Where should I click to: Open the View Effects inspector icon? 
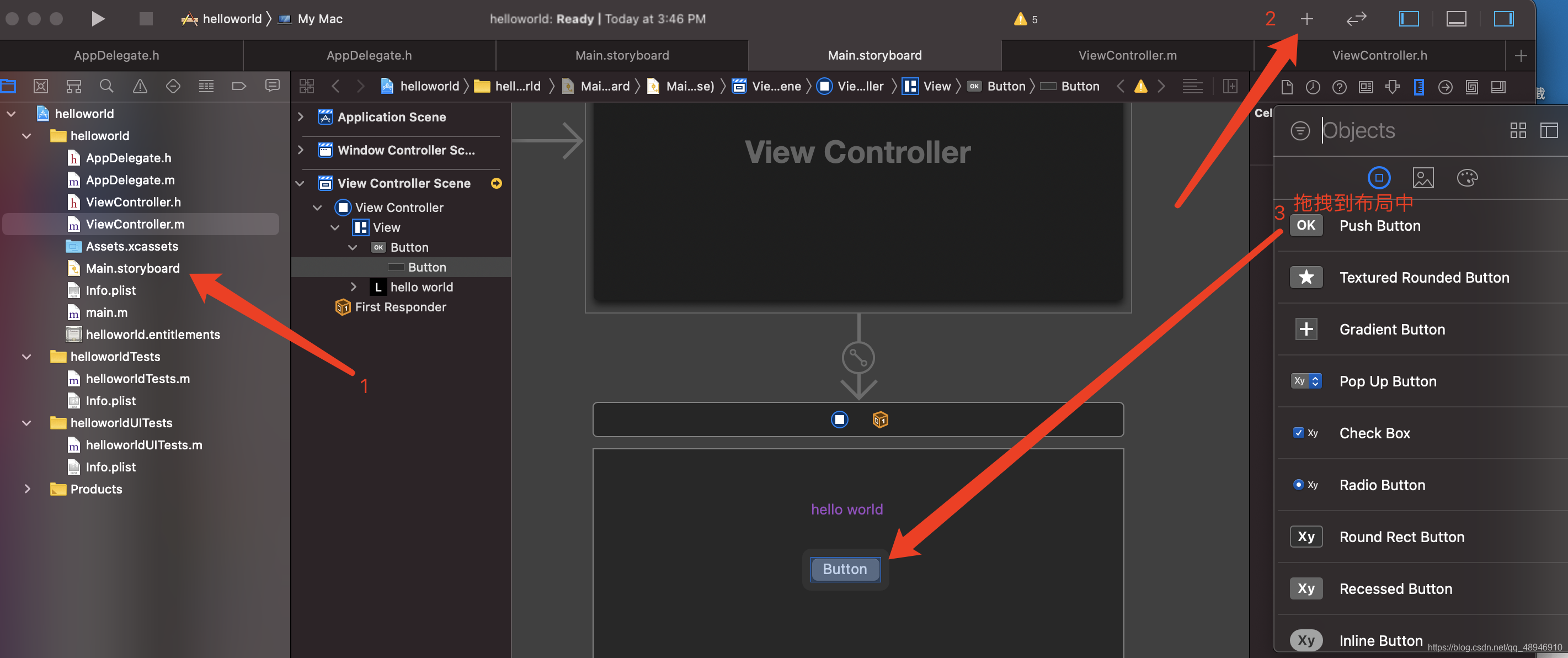coord(1498,87)
